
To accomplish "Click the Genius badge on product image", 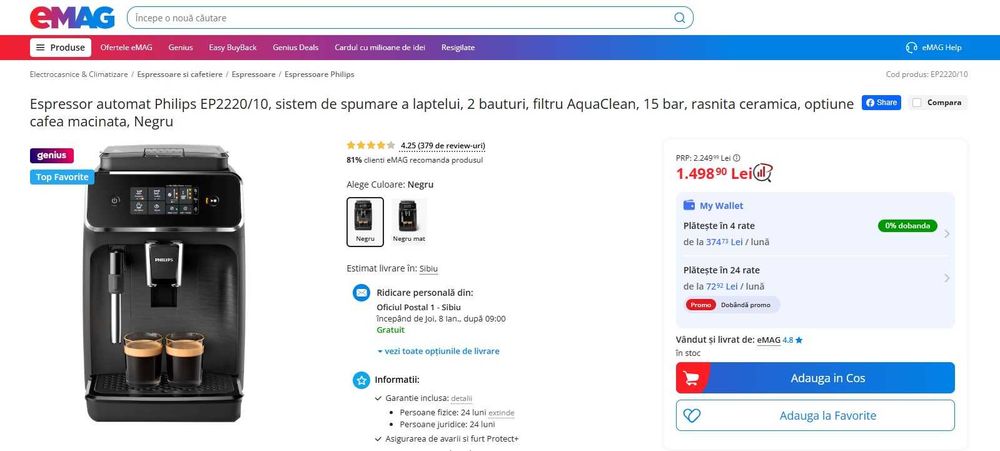I will coord(52,155).
